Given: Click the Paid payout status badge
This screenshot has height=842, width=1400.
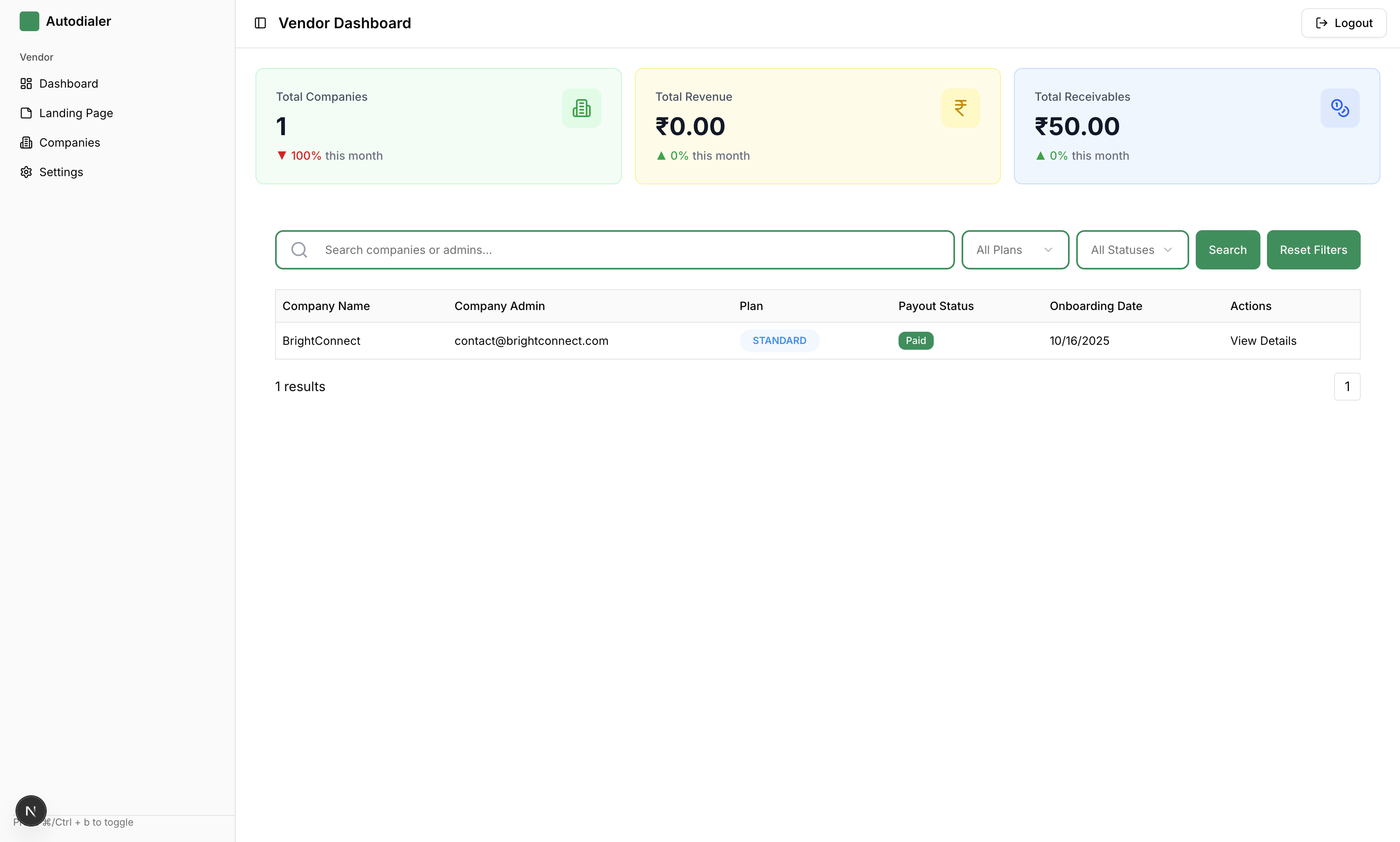Looking at the screenshot, I should [x=915, y=340].
